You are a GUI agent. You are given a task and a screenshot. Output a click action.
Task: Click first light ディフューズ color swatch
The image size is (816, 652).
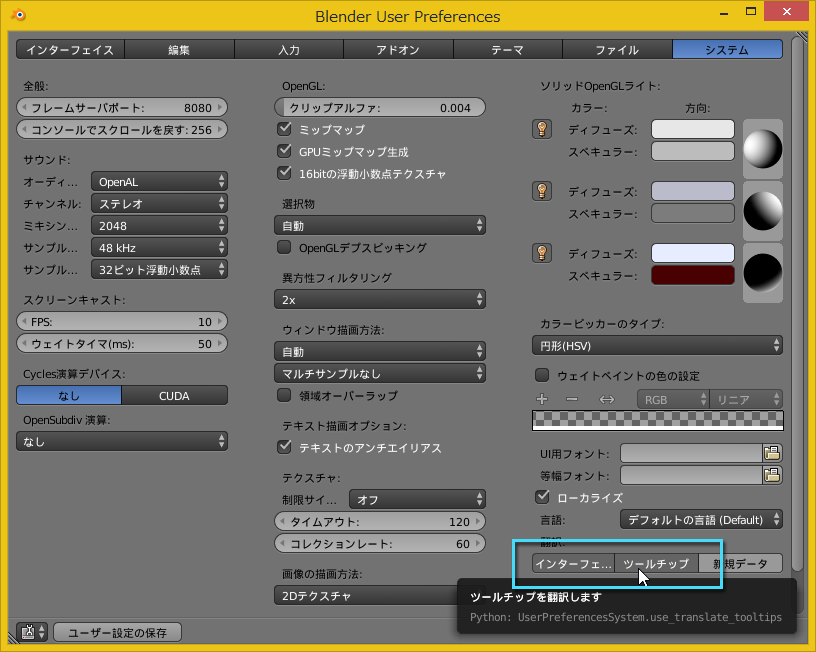[693, 129]
